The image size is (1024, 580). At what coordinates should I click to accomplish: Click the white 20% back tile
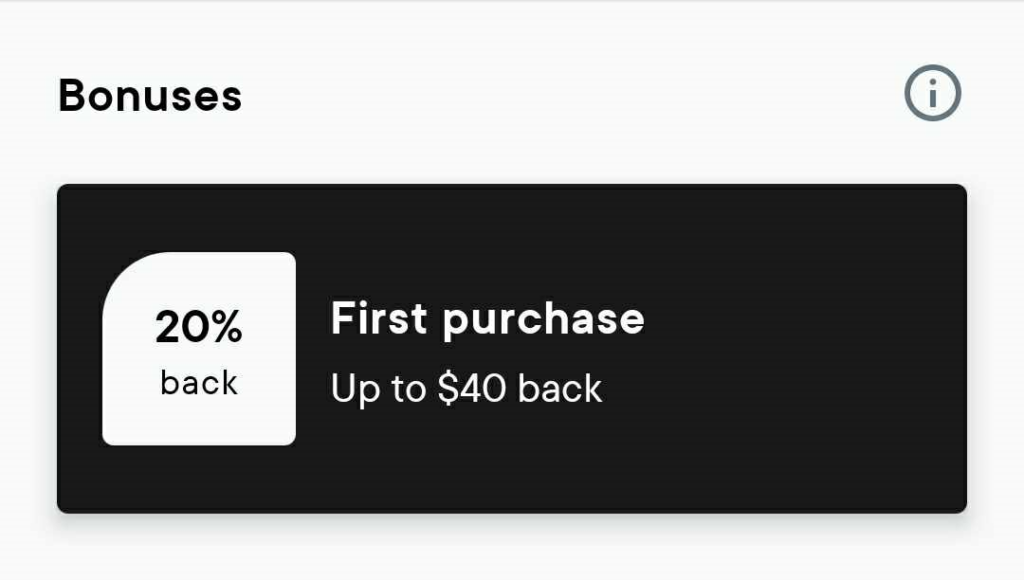click(x=199, y=349)
